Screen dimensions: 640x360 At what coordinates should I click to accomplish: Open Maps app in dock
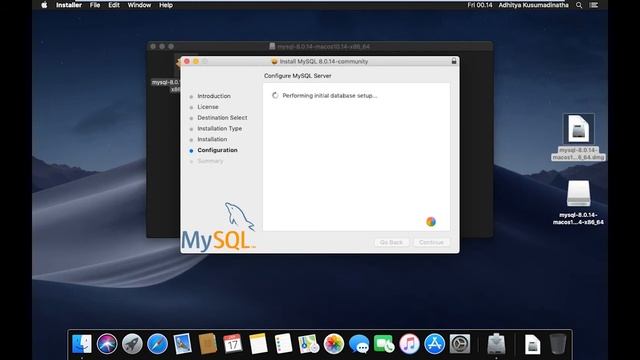point(309,344)
